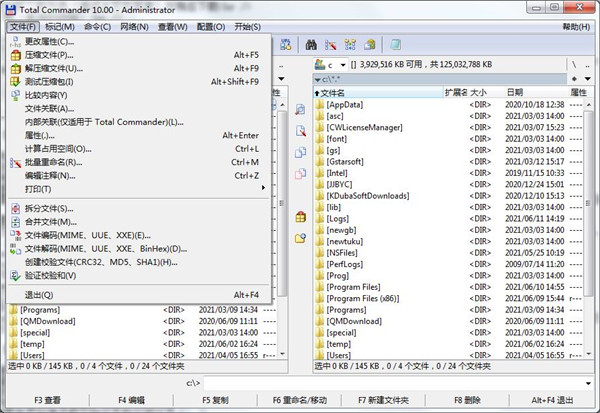Sort by the 日期 column header

tap(515, 91)
